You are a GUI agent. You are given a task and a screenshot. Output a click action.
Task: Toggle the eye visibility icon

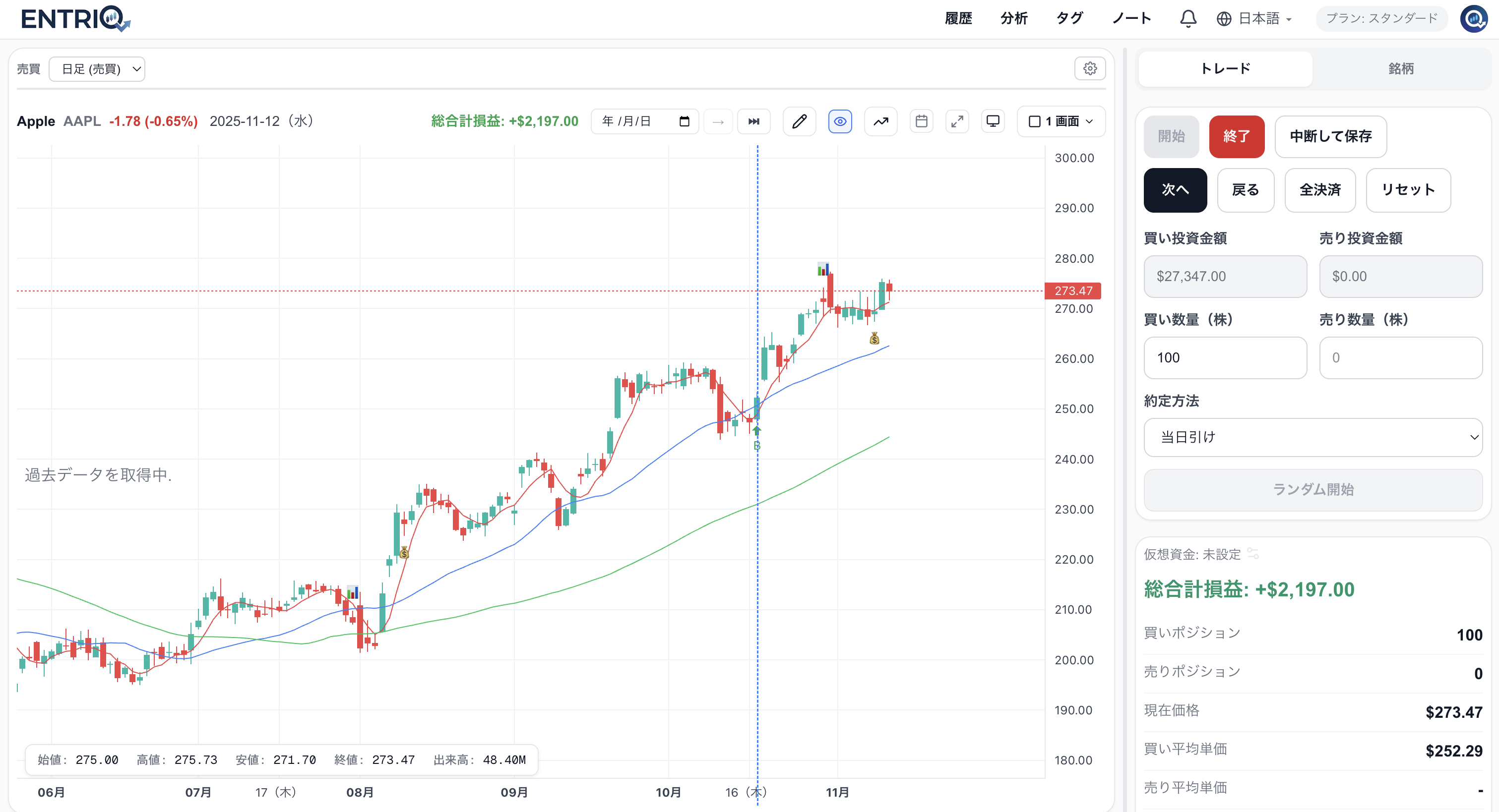pyautogui.click(x=840, y=121)
